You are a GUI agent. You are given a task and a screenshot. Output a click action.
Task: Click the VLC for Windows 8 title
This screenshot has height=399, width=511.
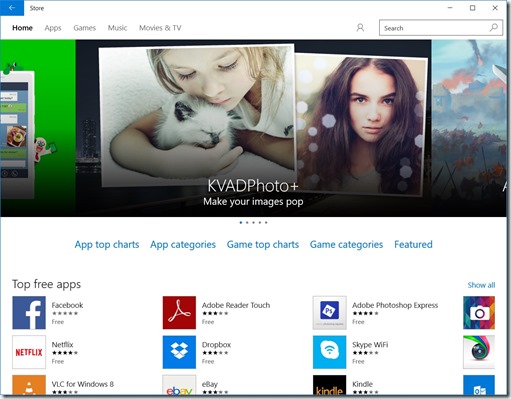tap(83, 384)
